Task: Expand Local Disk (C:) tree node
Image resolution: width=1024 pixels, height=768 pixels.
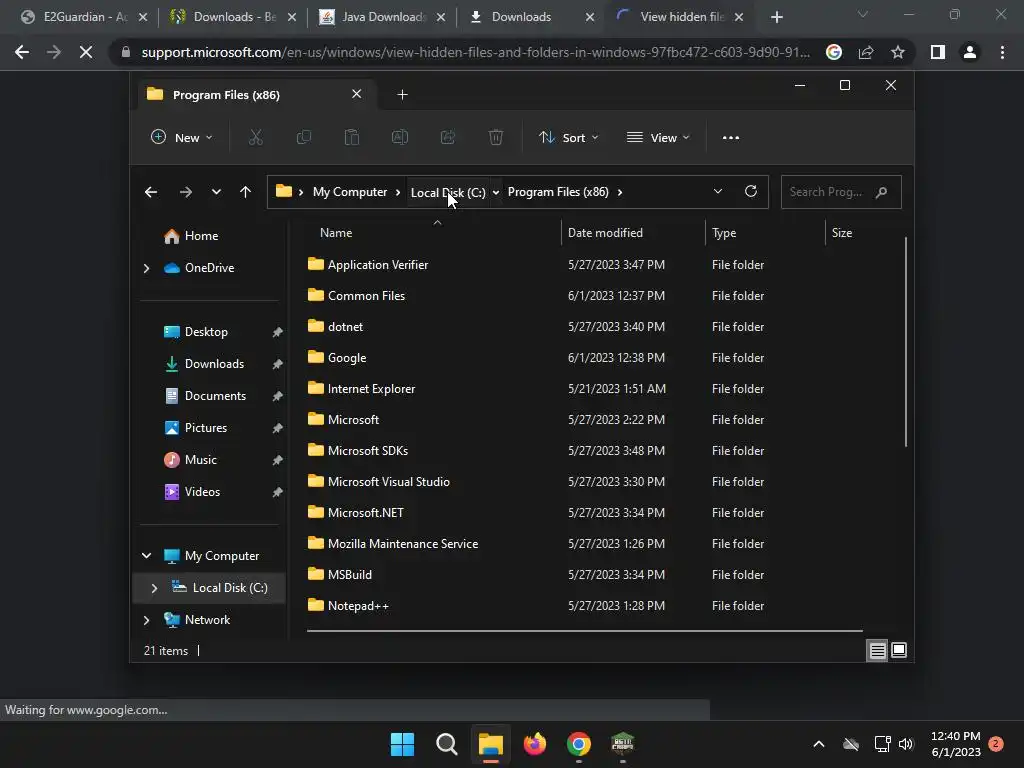Action: click(x=154, y=588)
